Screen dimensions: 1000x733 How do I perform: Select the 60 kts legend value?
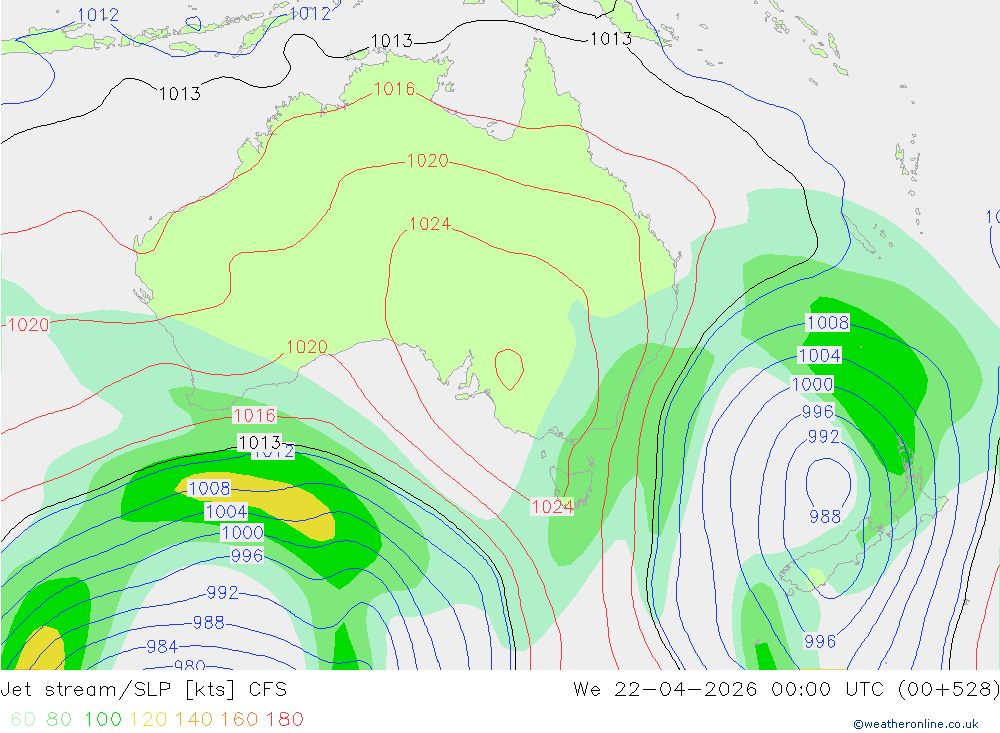[x=23, y=719]
